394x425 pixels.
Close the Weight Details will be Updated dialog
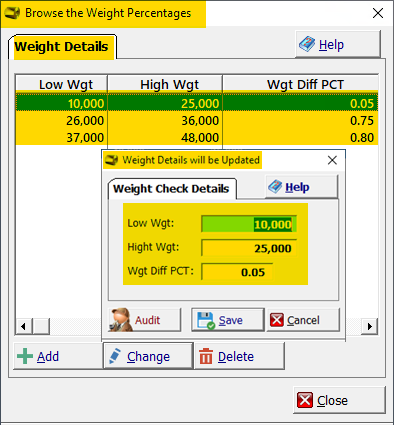pyautogui.click(x=332, y=160)
